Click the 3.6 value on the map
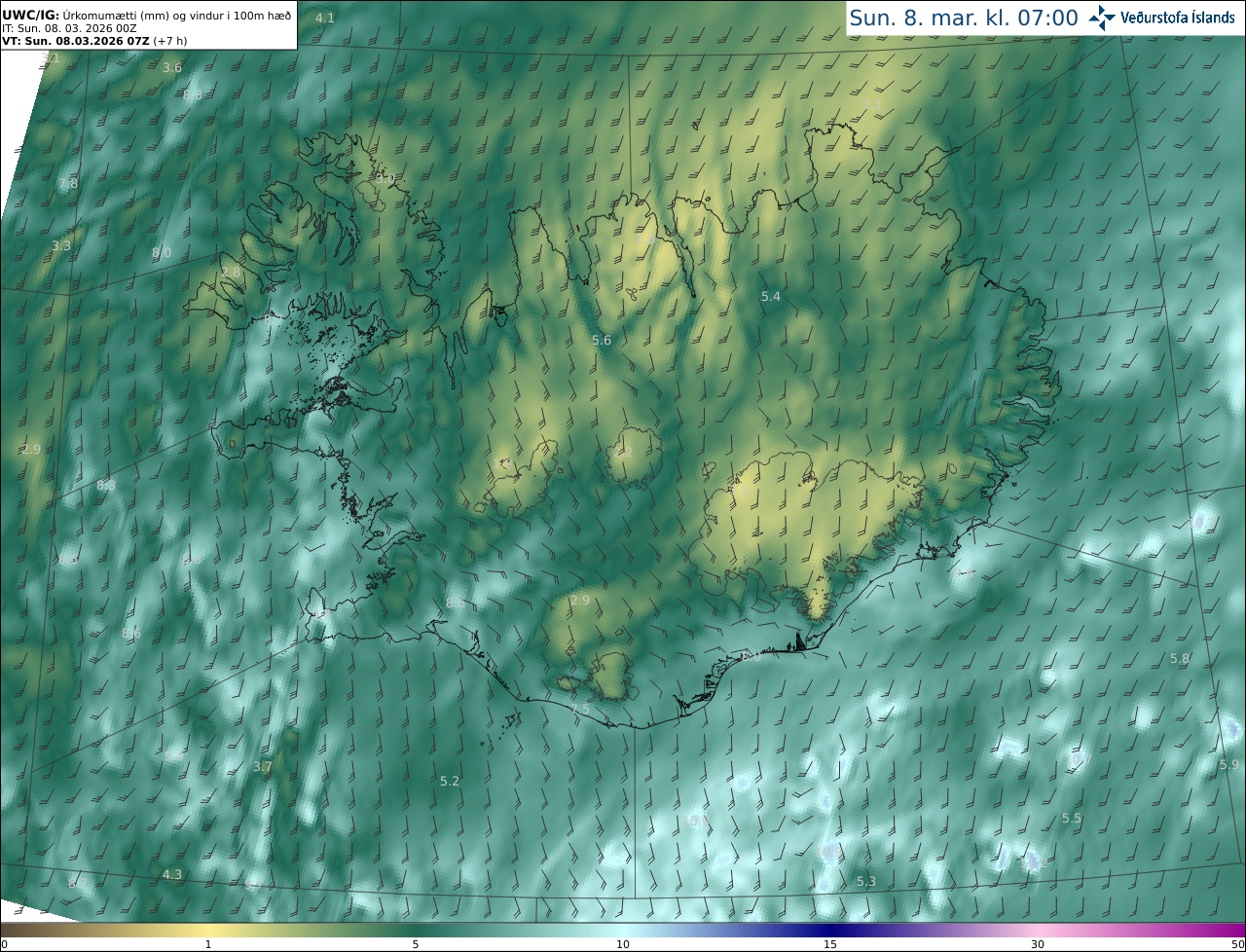 click(x=172, y=67)
